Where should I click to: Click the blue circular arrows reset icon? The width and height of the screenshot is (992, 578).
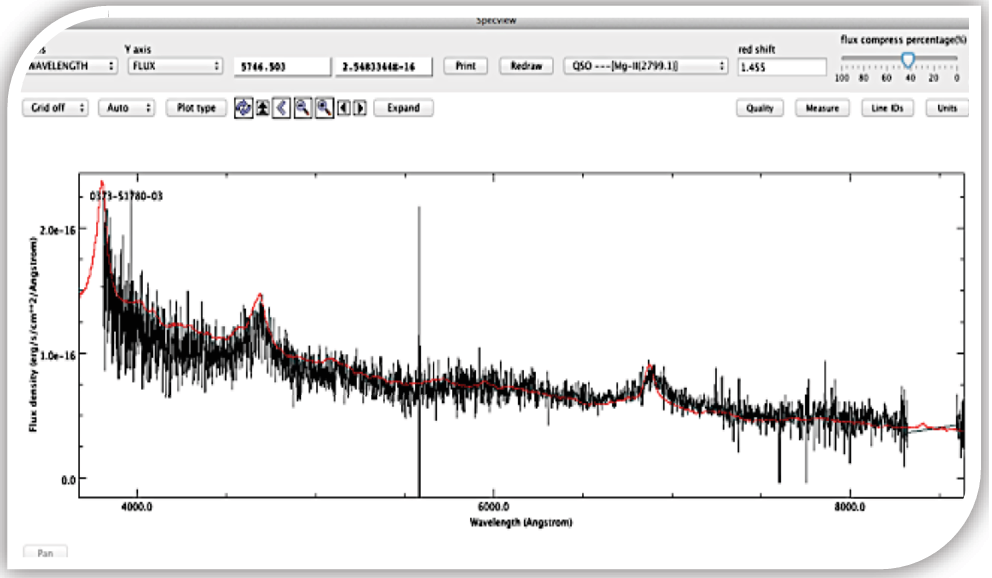tap(243, 108)
